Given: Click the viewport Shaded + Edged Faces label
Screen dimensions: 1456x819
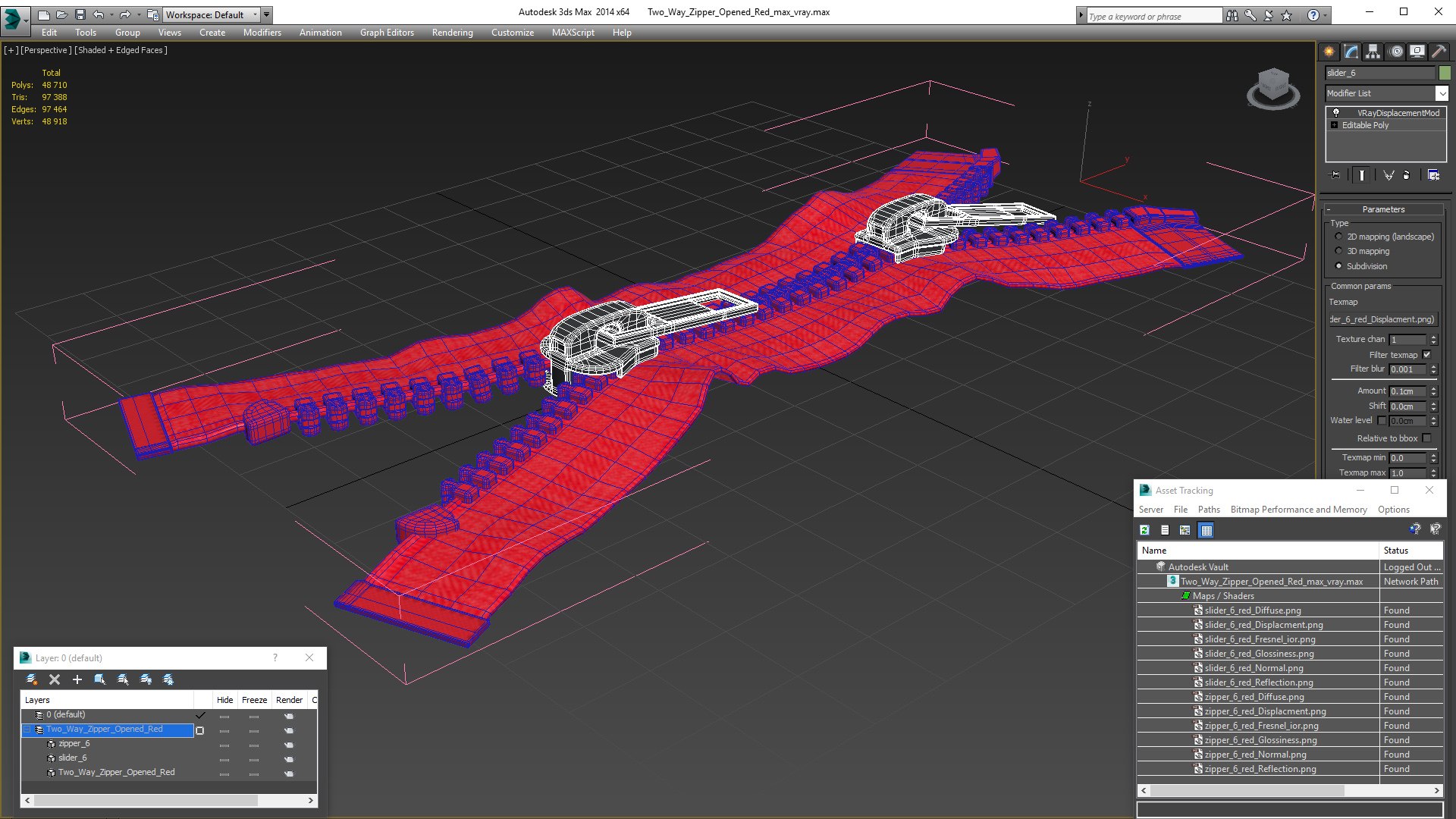Looking at the screenshot, I should tap(121, 50).
